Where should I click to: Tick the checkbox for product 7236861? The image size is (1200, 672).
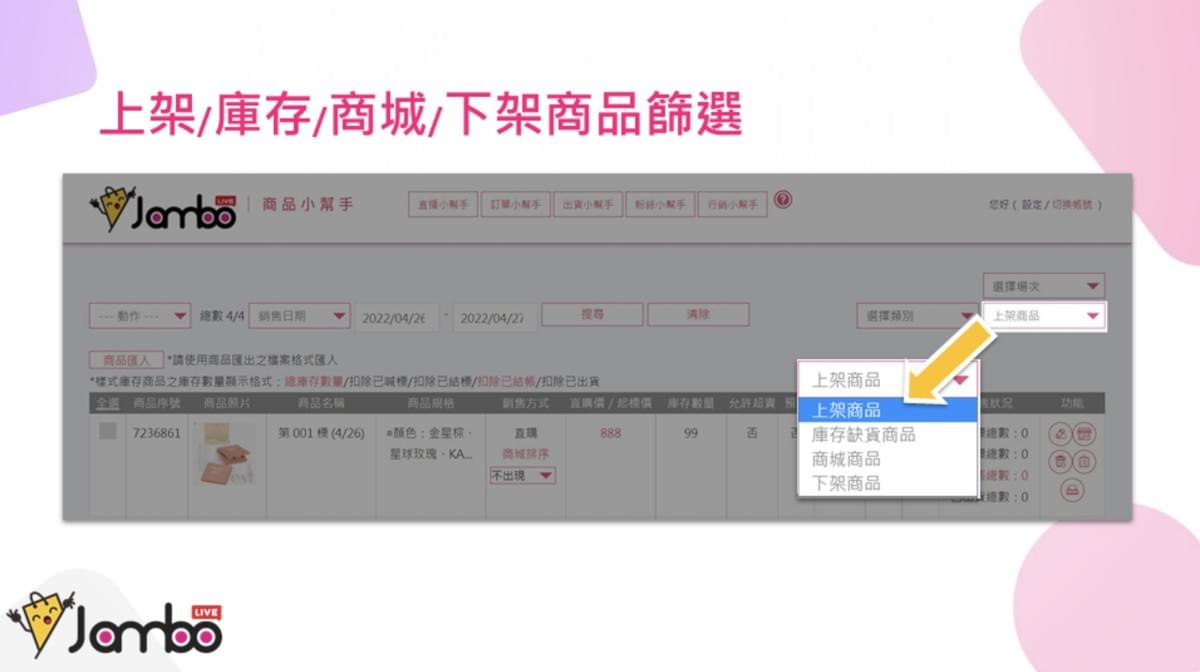pyautogui.click(x=108, y=432)
